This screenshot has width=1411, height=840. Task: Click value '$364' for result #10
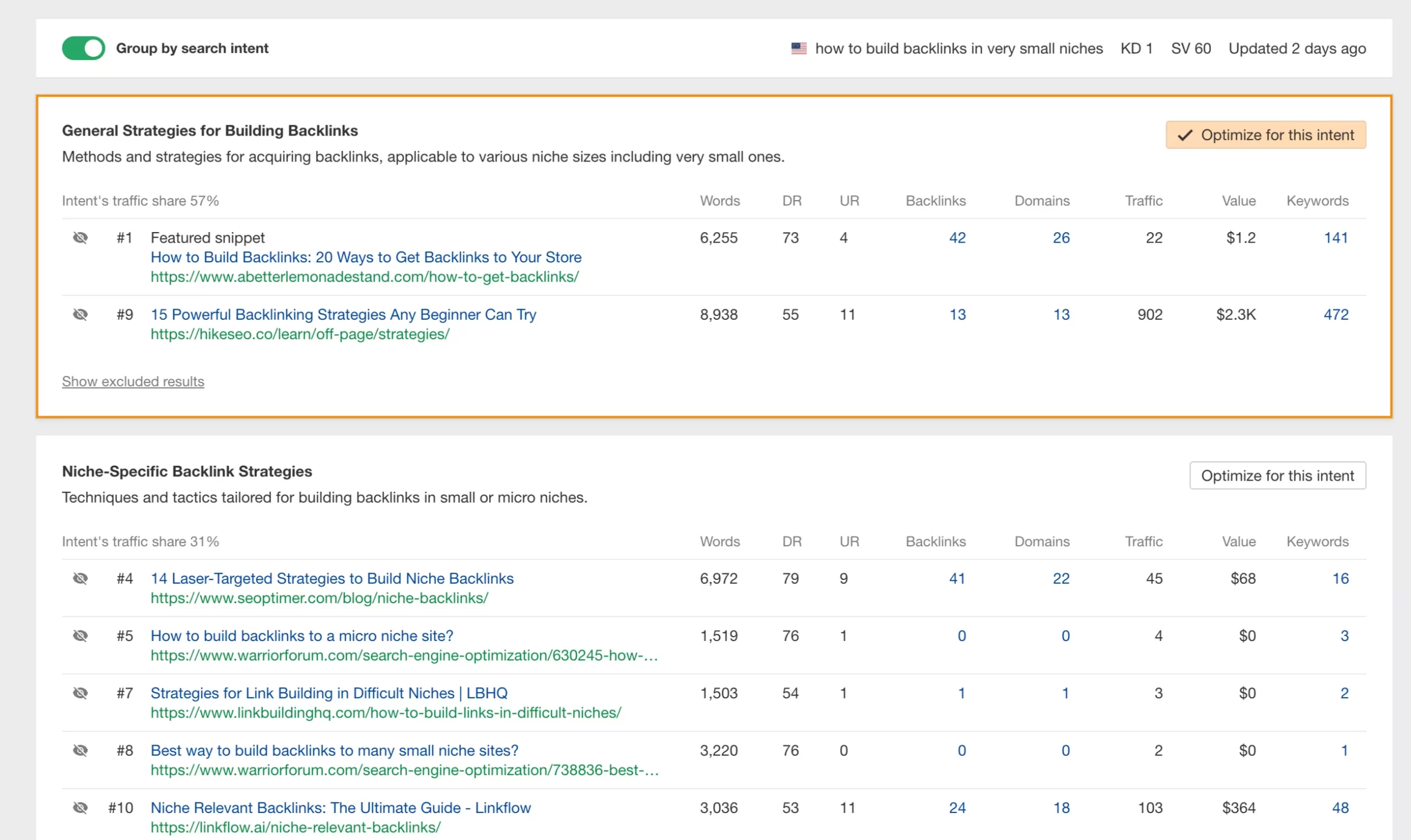tap(1239, 807)
